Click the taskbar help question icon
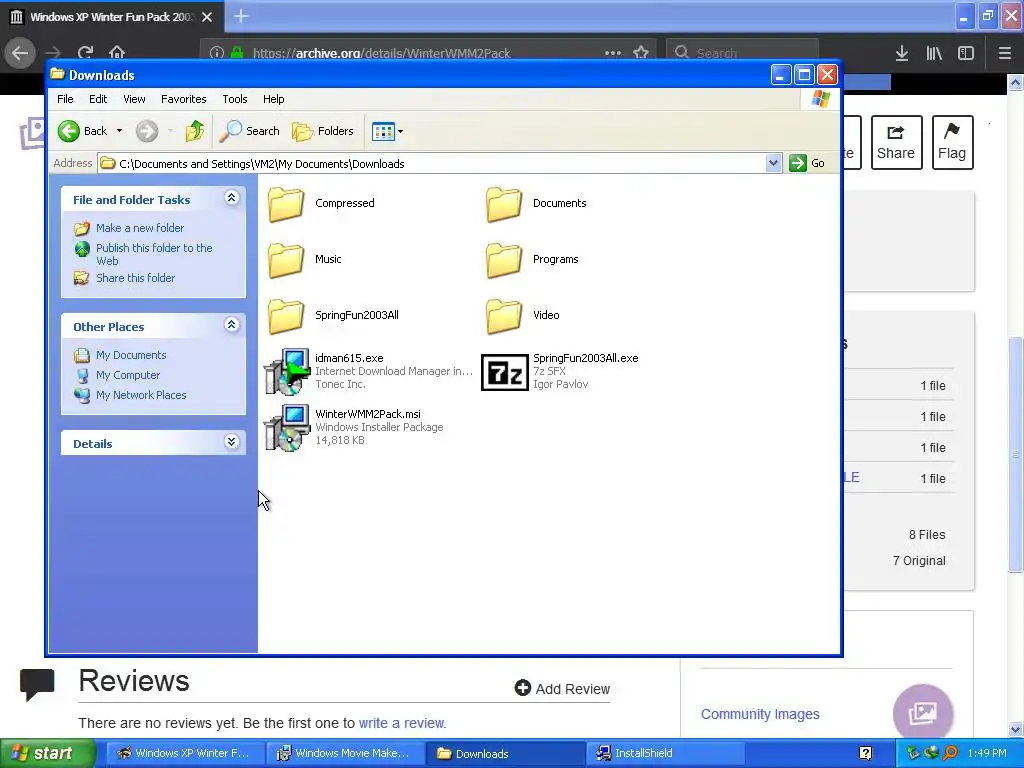The image size is (1024, 768). point(865,754)
